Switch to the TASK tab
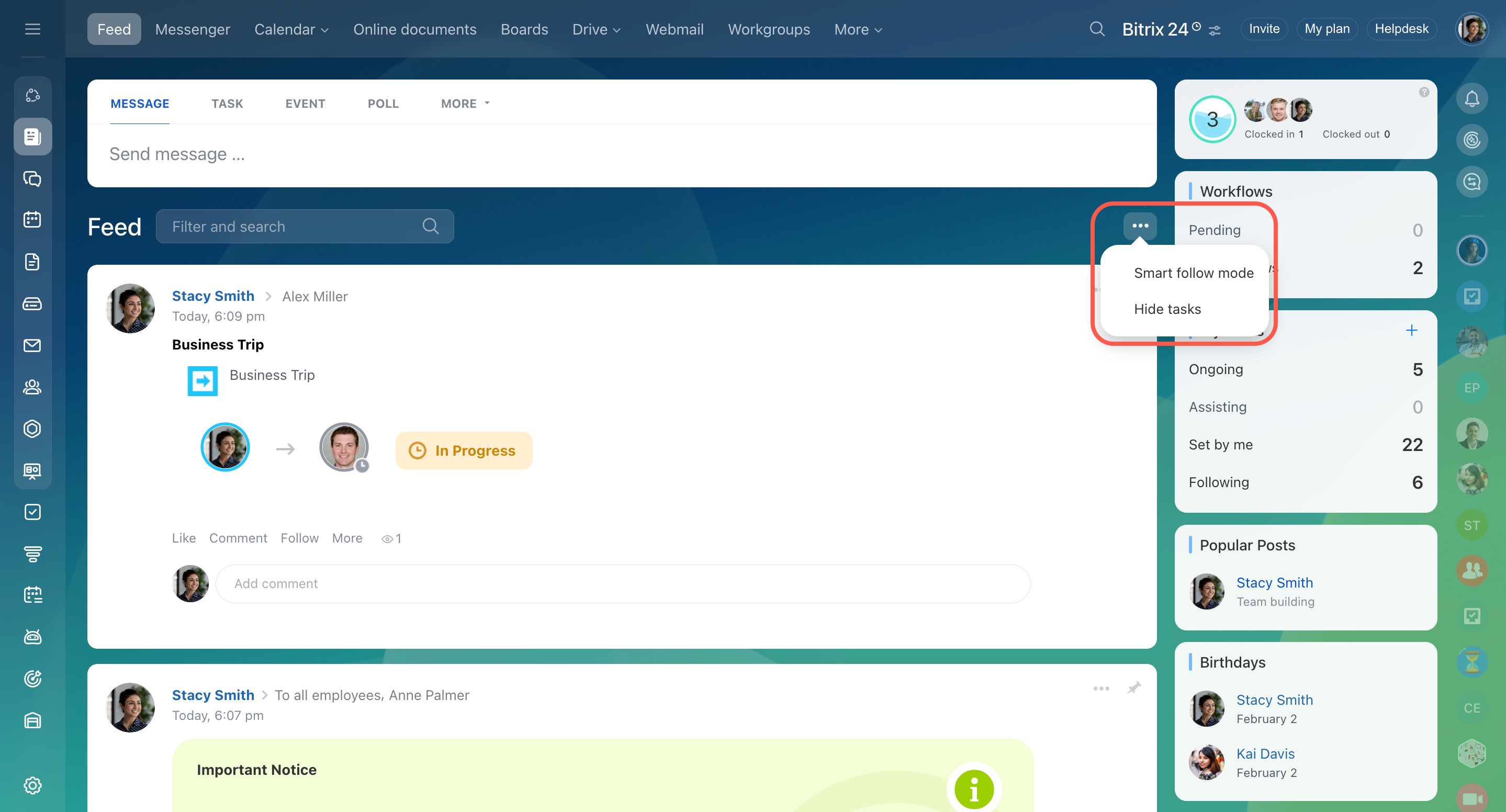 [227, 104]
